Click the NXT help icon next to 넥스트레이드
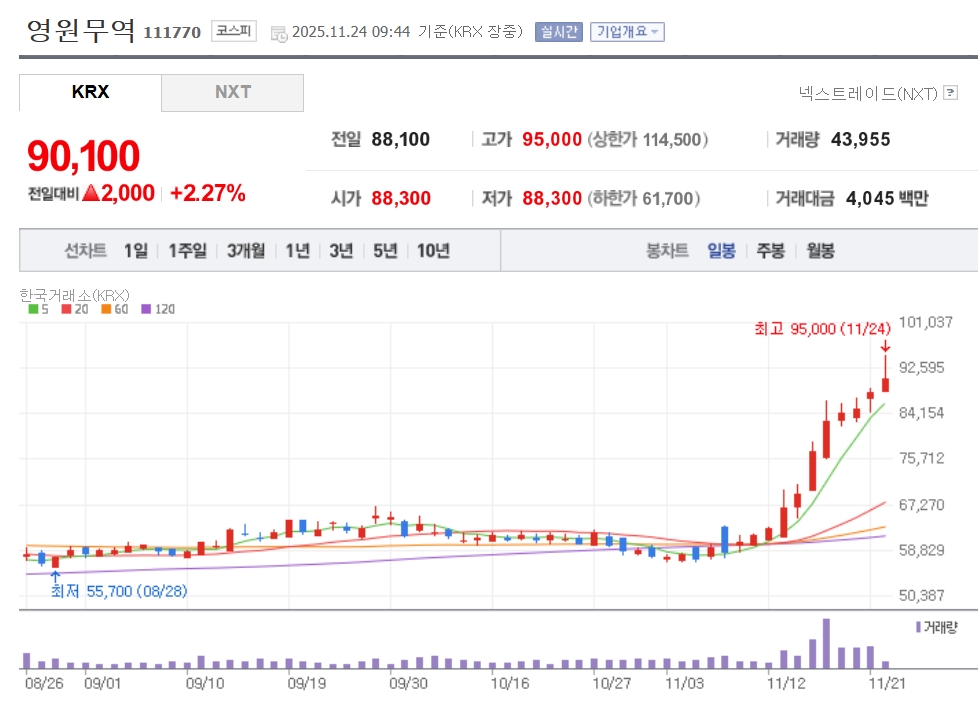This screenshot has height=724, width=978. (950, 93)
